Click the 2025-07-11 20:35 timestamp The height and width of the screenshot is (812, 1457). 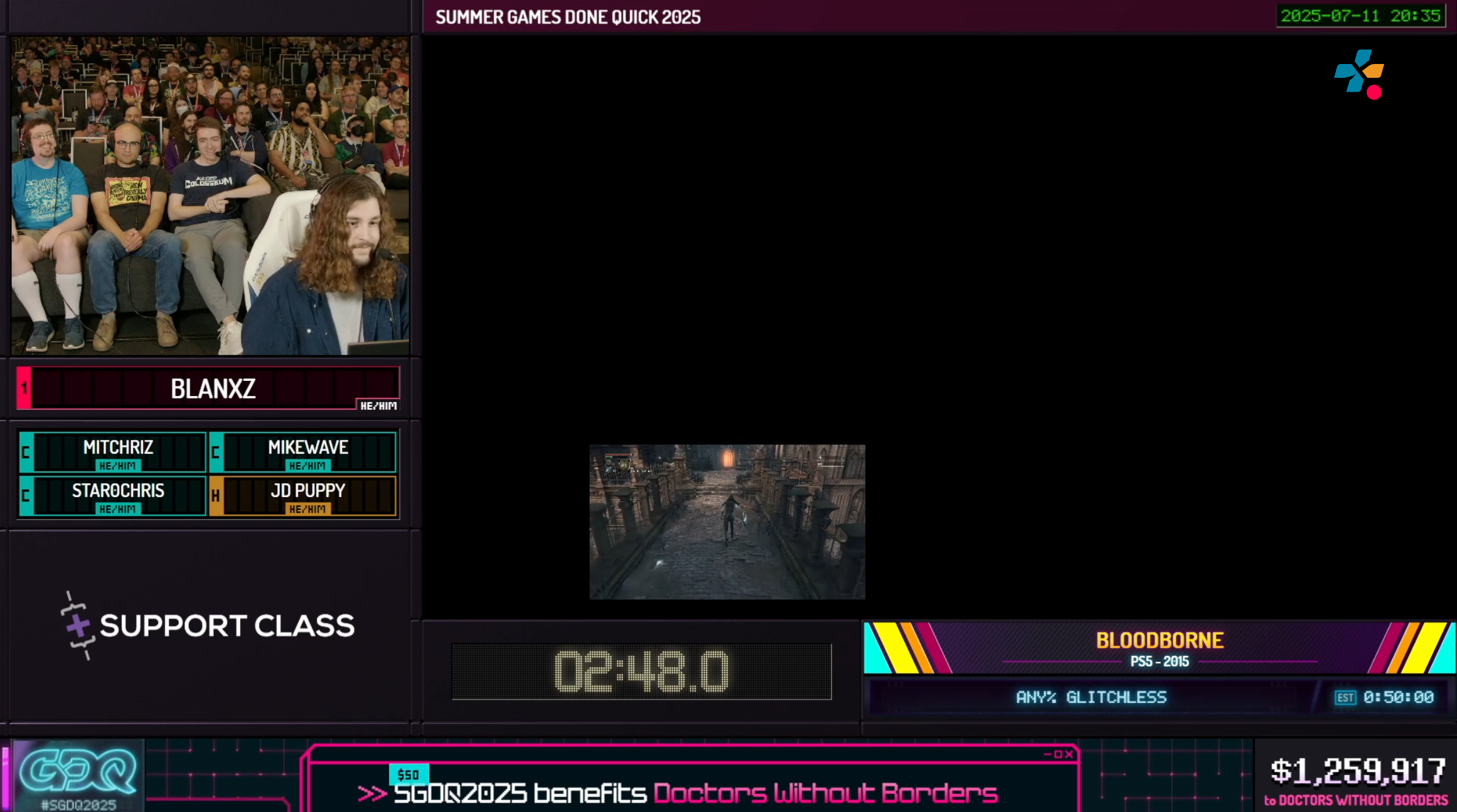pyautogui.click(x=1361, y=16)
